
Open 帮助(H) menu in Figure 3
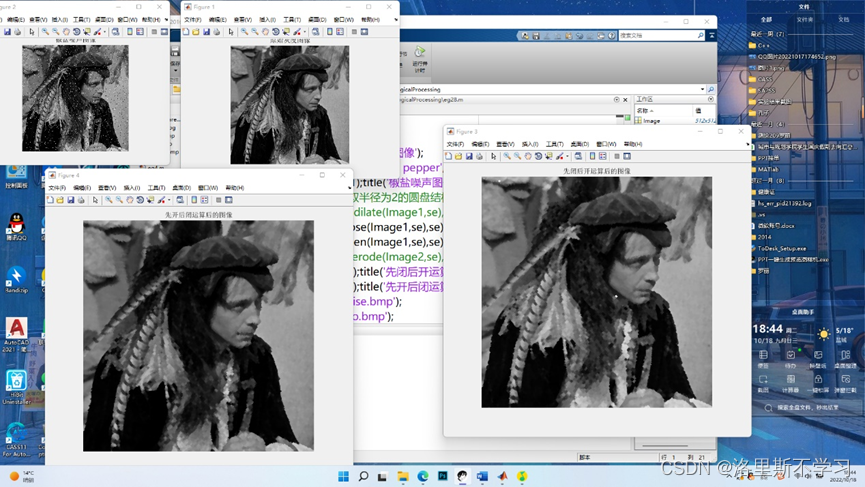coord(633,145)
